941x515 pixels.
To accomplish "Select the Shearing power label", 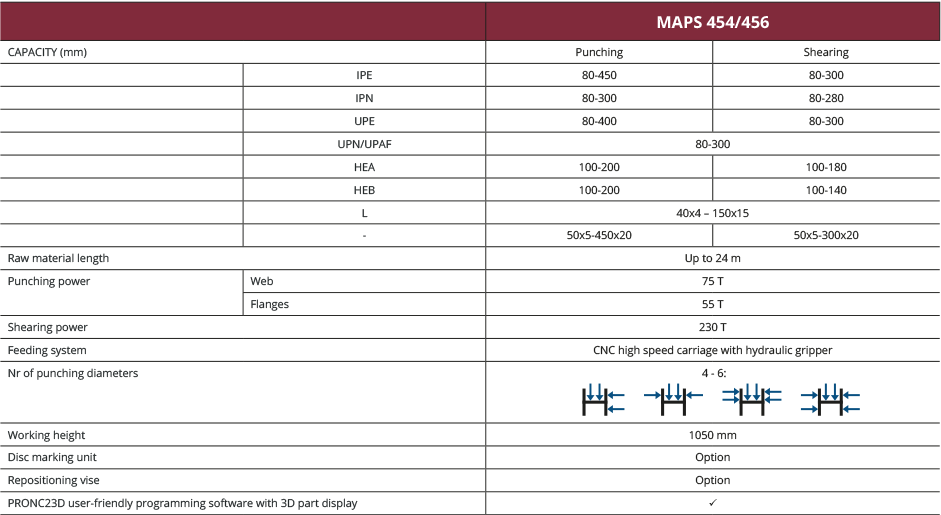I will coord(47,327).
